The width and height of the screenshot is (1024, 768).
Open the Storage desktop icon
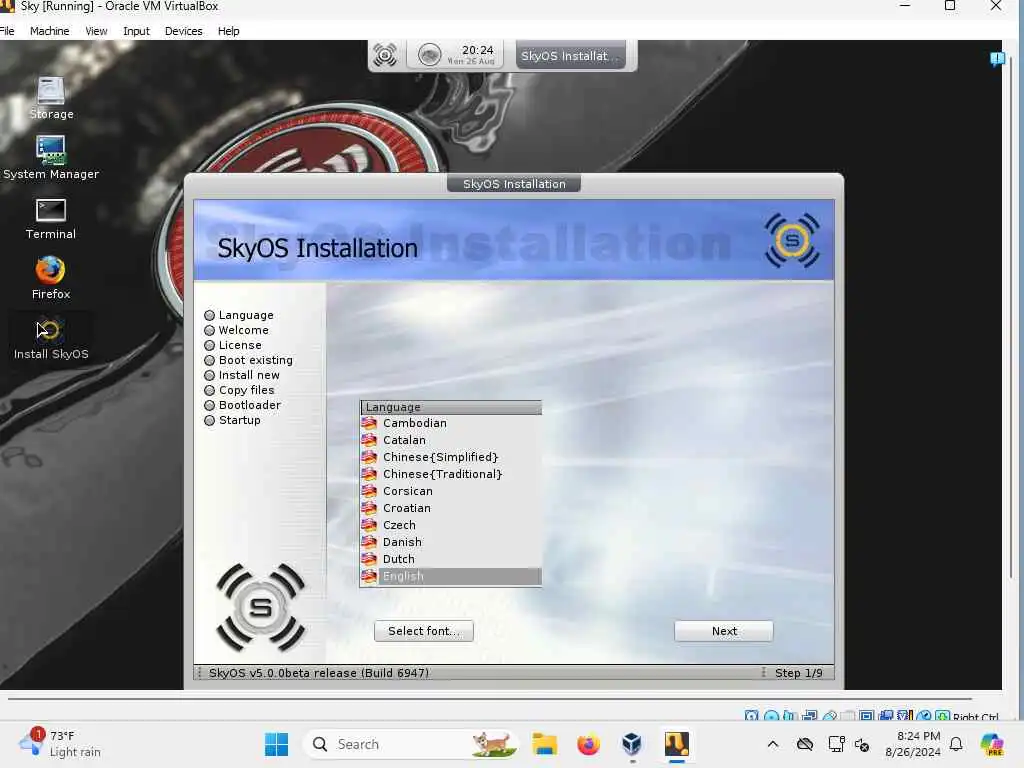[51, 98]
